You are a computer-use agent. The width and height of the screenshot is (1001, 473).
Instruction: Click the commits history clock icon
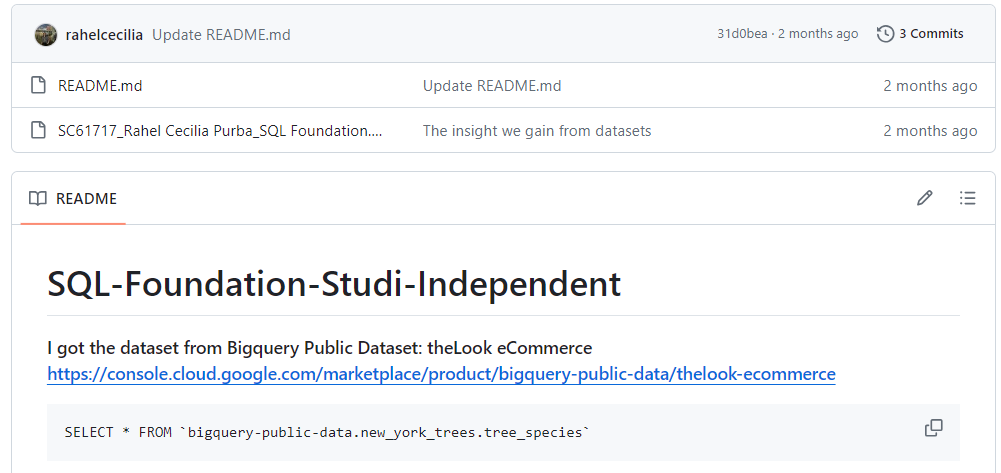885,34
